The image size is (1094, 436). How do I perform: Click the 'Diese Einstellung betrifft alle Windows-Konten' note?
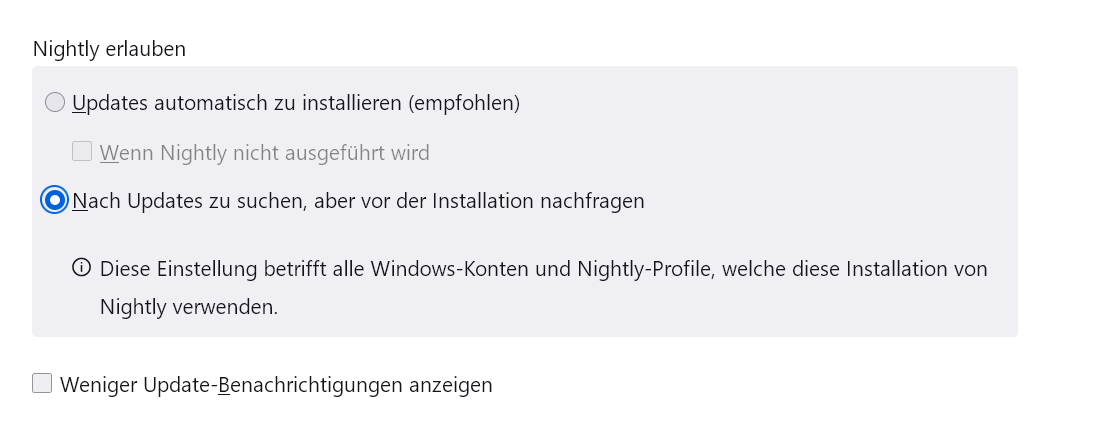544,269
